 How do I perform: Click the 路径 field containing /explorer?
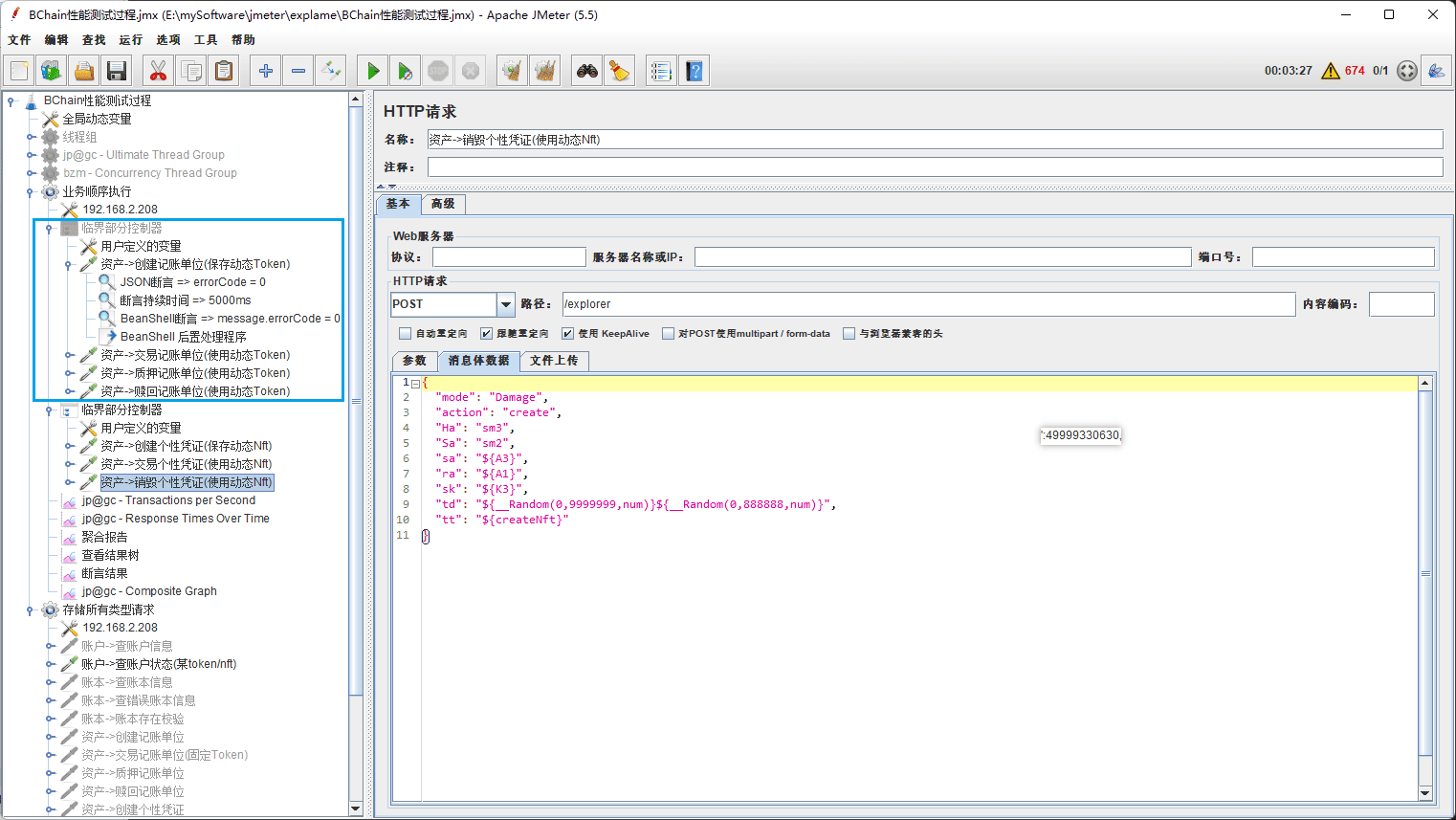coord(928,304)
